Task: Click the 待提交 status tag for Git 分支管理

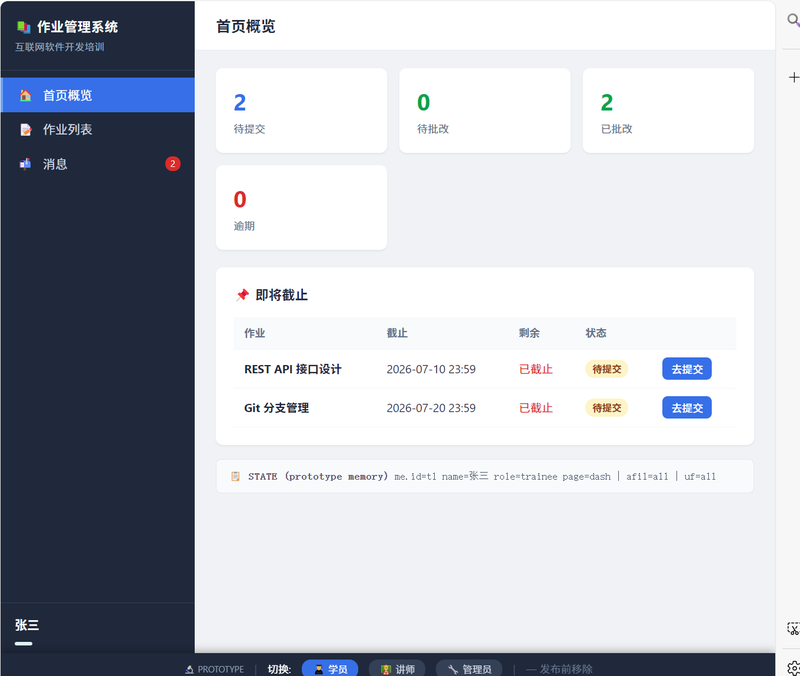Action: pyautogui.click(x=607, y=408)
